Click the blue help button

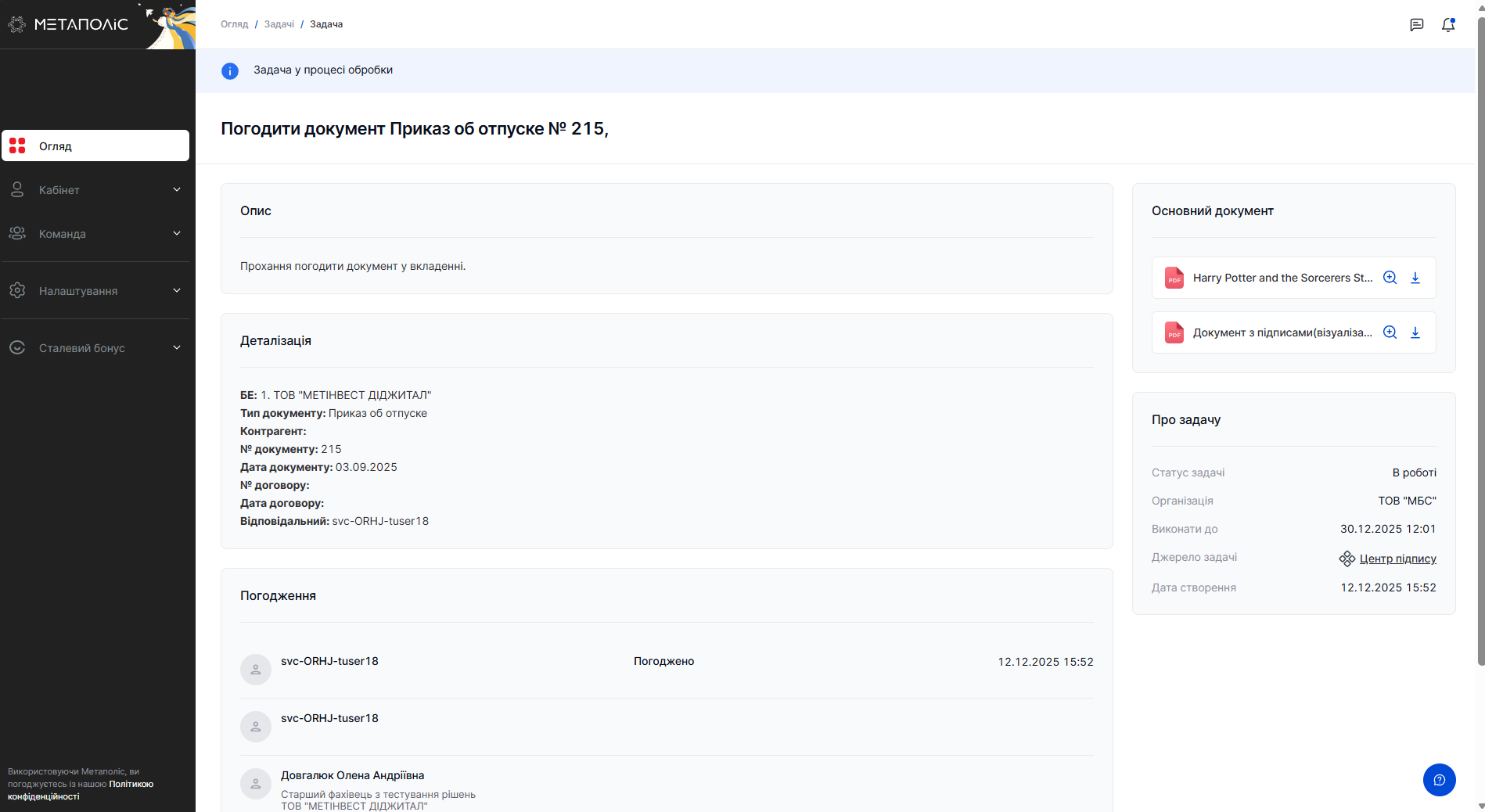1439,780
